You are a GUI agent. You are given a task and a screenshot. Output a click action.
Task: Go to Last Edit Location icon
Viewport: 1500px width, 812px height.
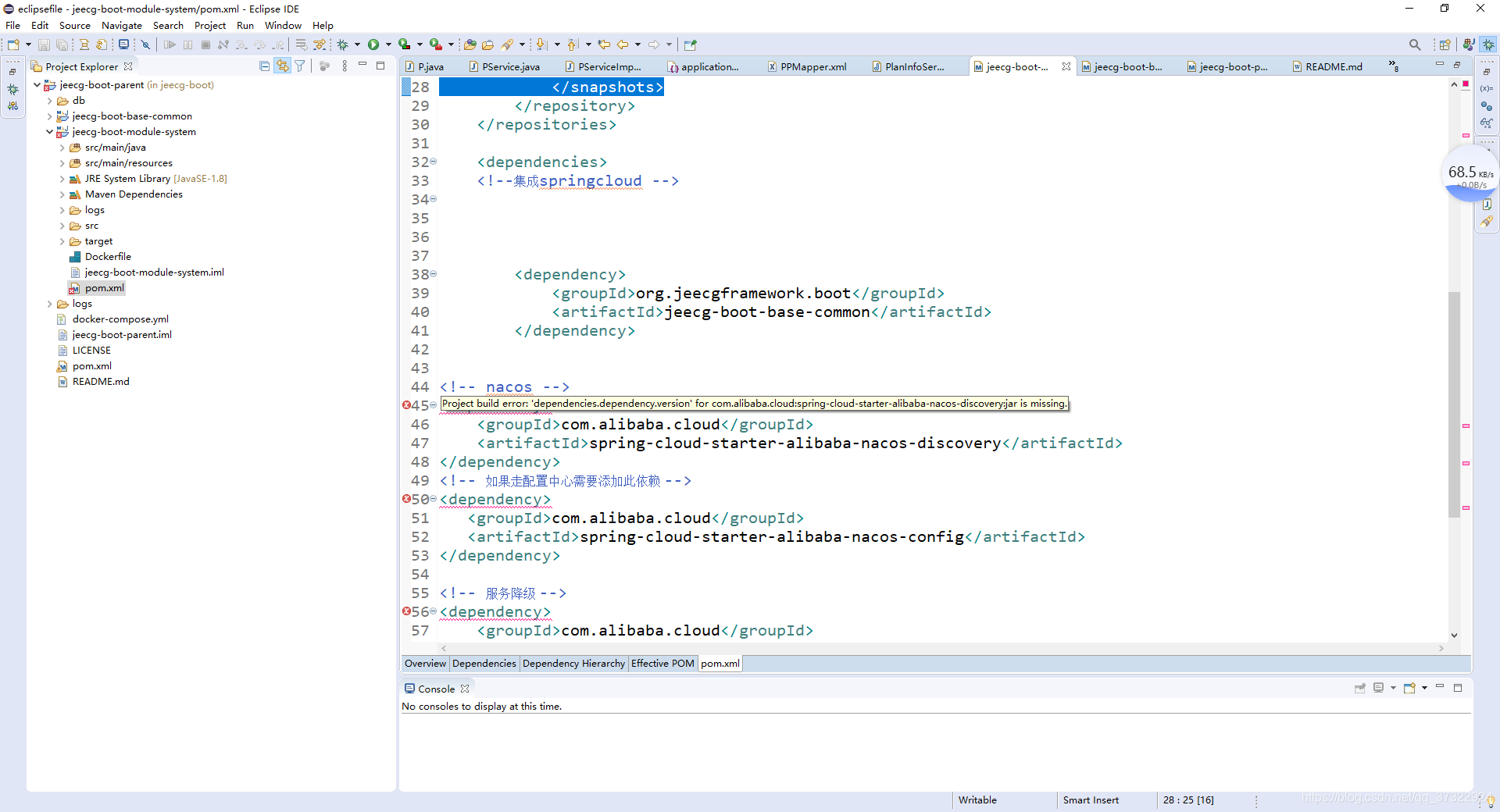coord(604,45)
